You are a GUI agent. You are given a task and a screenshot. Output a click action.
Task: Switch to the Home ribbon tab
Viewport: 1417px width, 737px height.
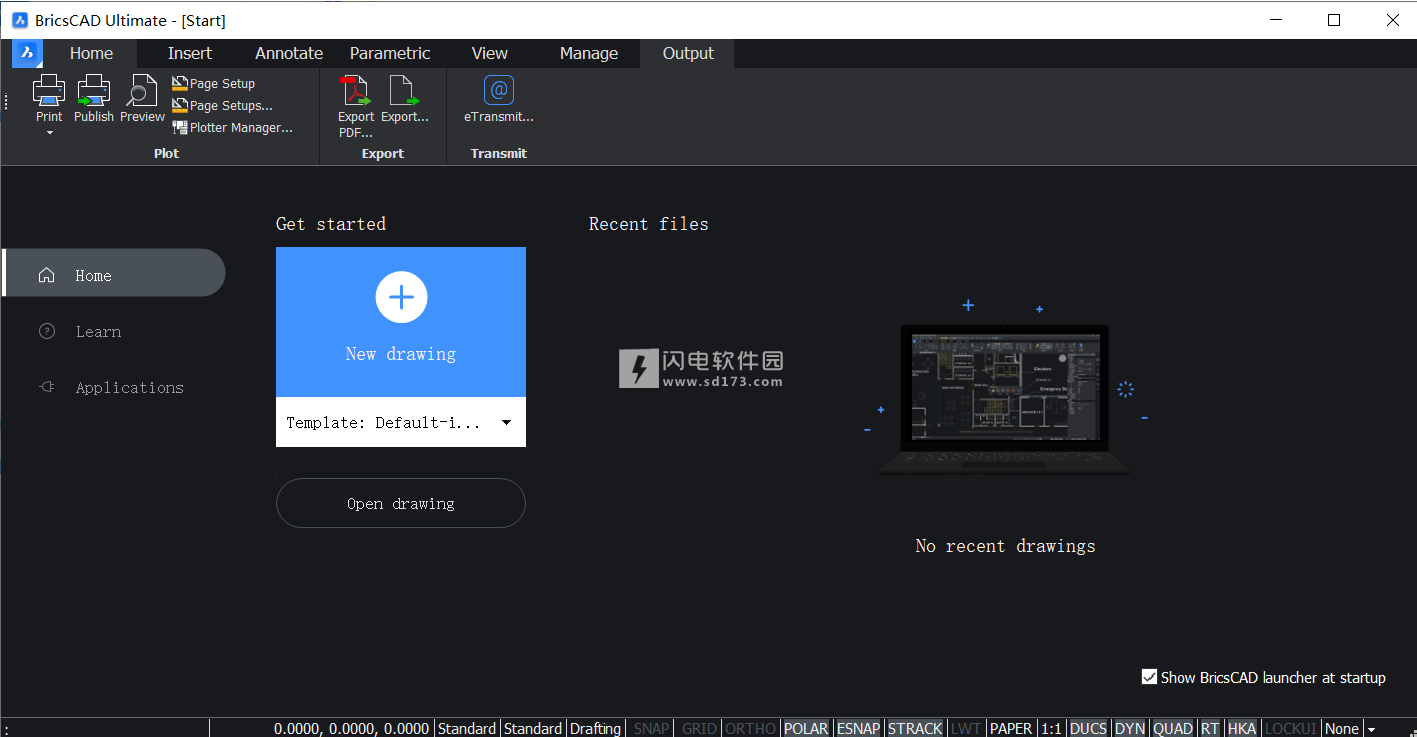click(91, 53)
